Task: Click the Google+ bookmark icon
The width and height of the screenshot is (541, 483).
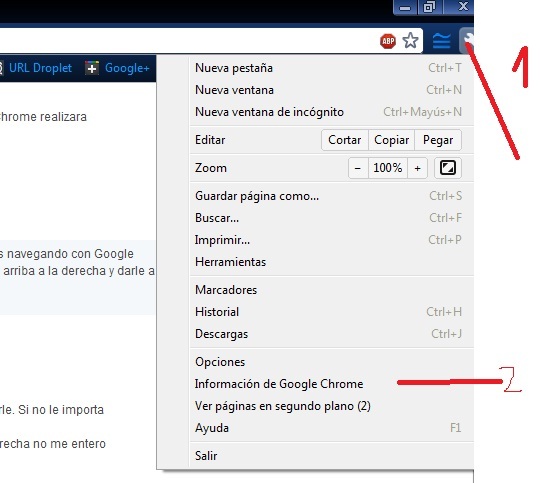Action: [x=92, y=68]
